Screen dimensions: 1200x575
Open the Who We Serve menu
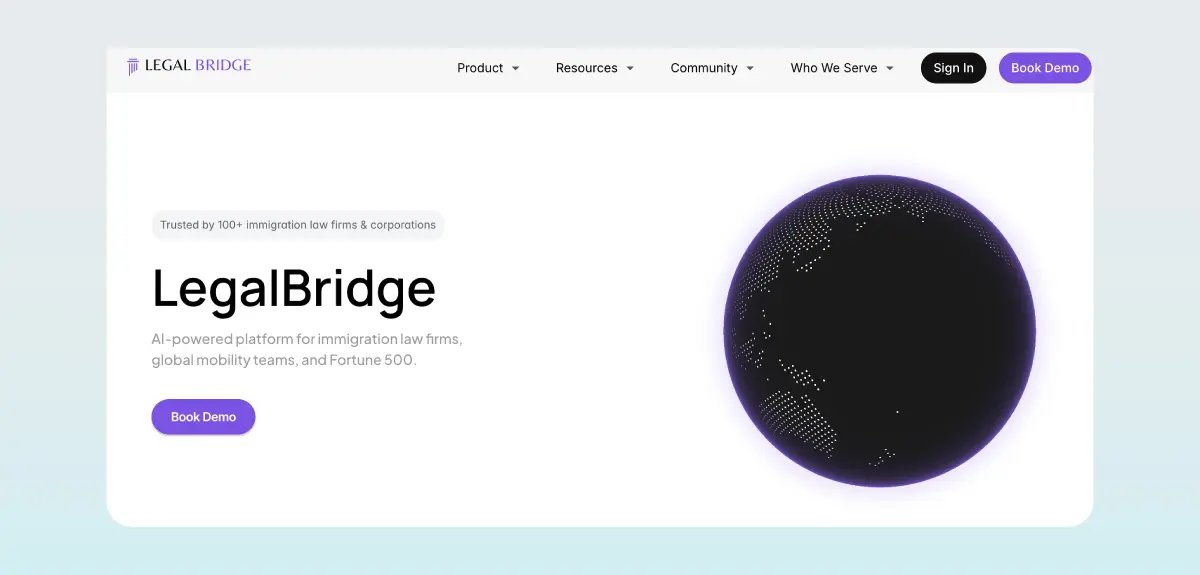[x=834, y=68]
